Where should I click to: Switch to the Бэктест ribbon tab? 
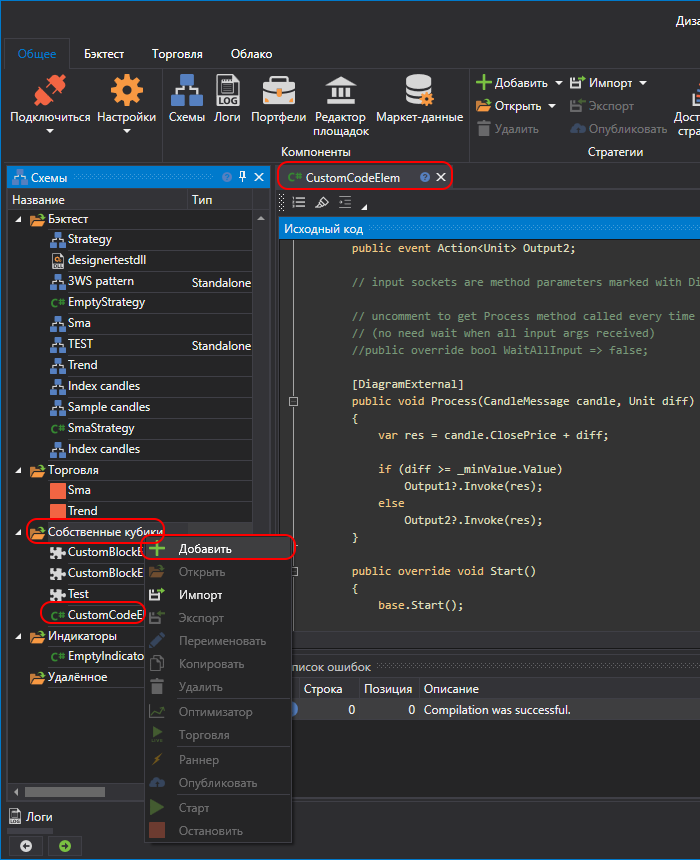point(104,54)
